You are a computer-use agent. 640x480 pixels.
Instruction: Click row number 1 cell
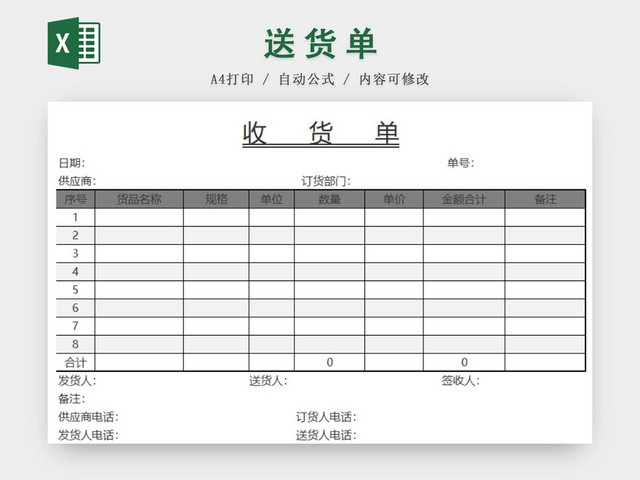[76, 218]
